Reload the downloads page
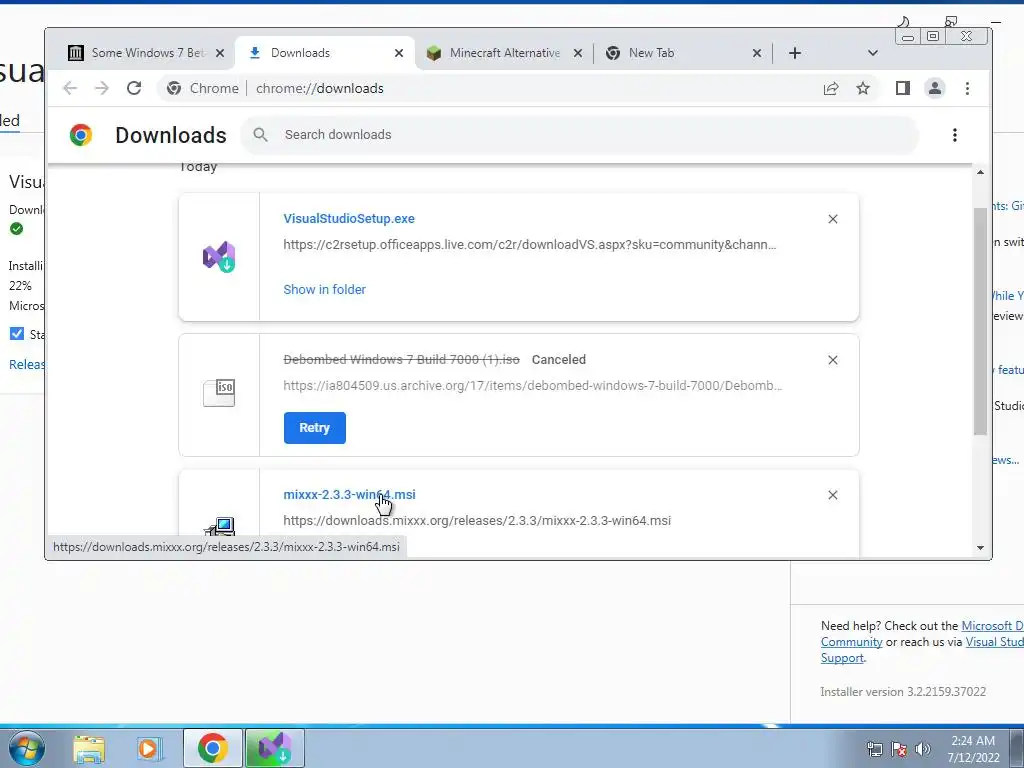 tap(134, 88)
